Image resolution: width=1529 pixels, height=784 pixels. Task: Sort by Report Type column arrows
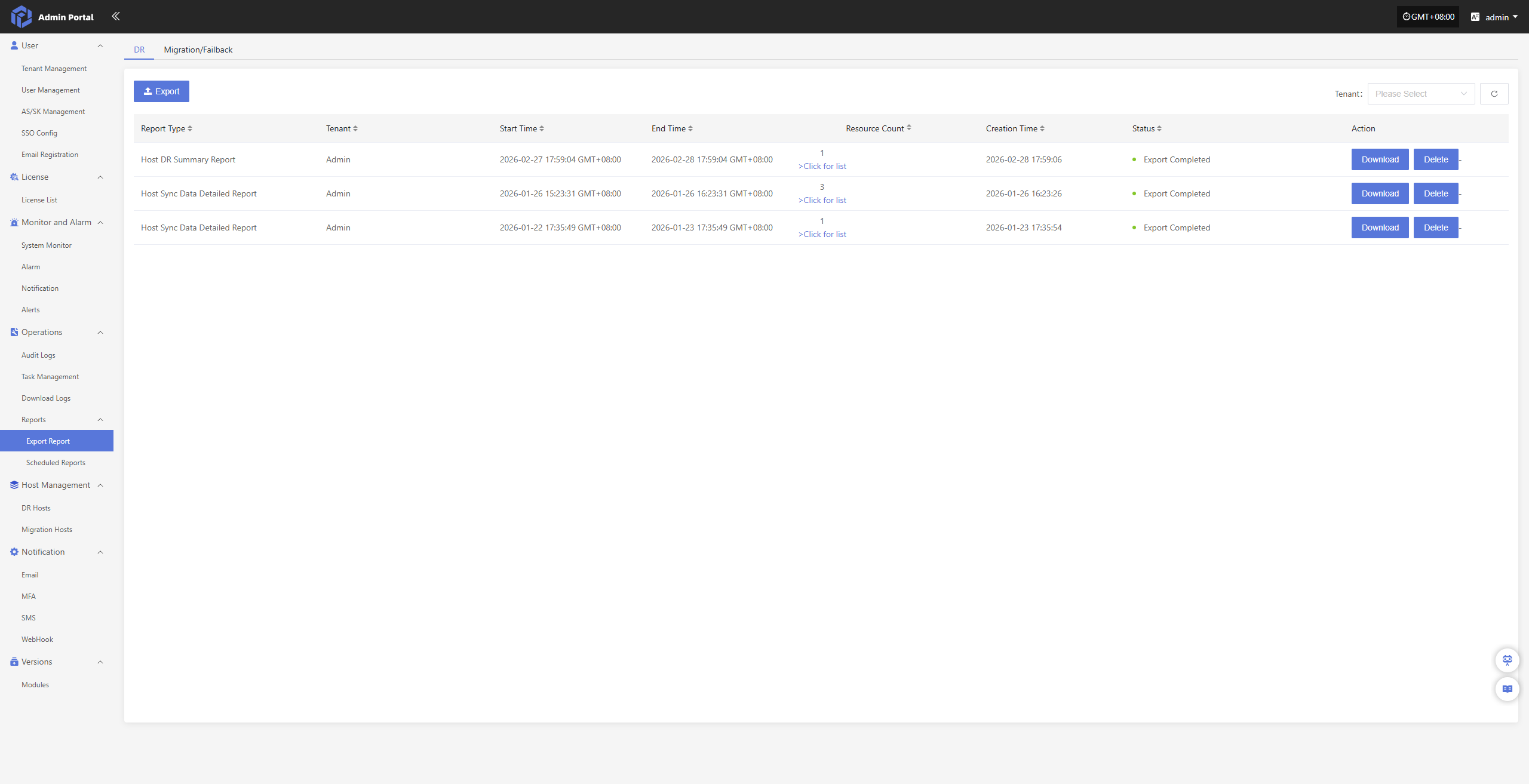pos(190,128)
